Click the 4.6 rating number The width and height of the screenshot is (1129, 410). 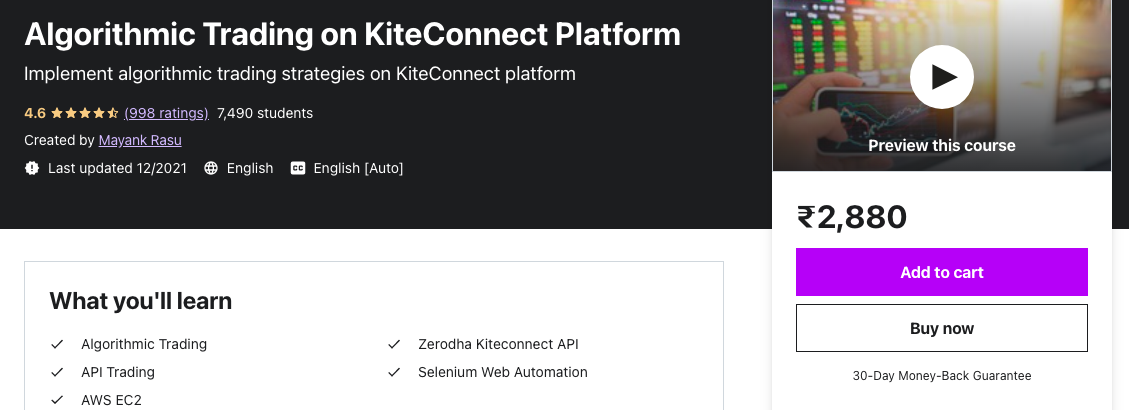pyautogui.click(x=35, y=113)
